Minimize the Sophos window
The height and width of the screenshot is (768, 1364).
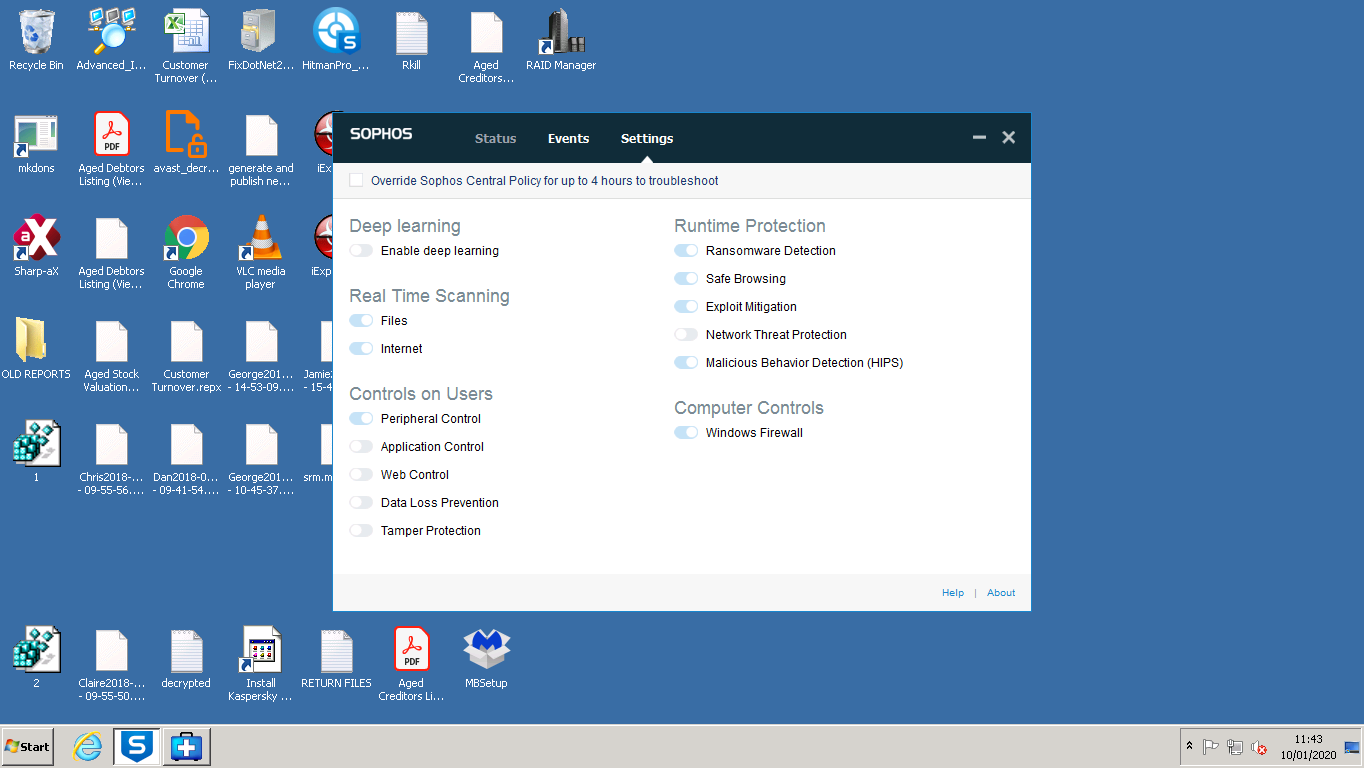click(x=980, y=138)
